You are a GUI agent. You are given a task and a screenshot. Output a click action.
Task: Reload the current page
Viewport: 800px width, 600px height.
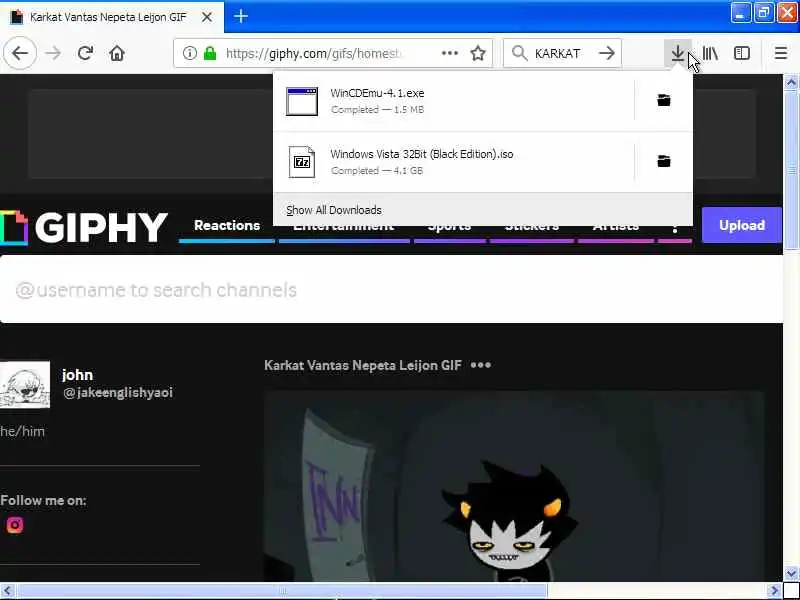click(85, 53)
